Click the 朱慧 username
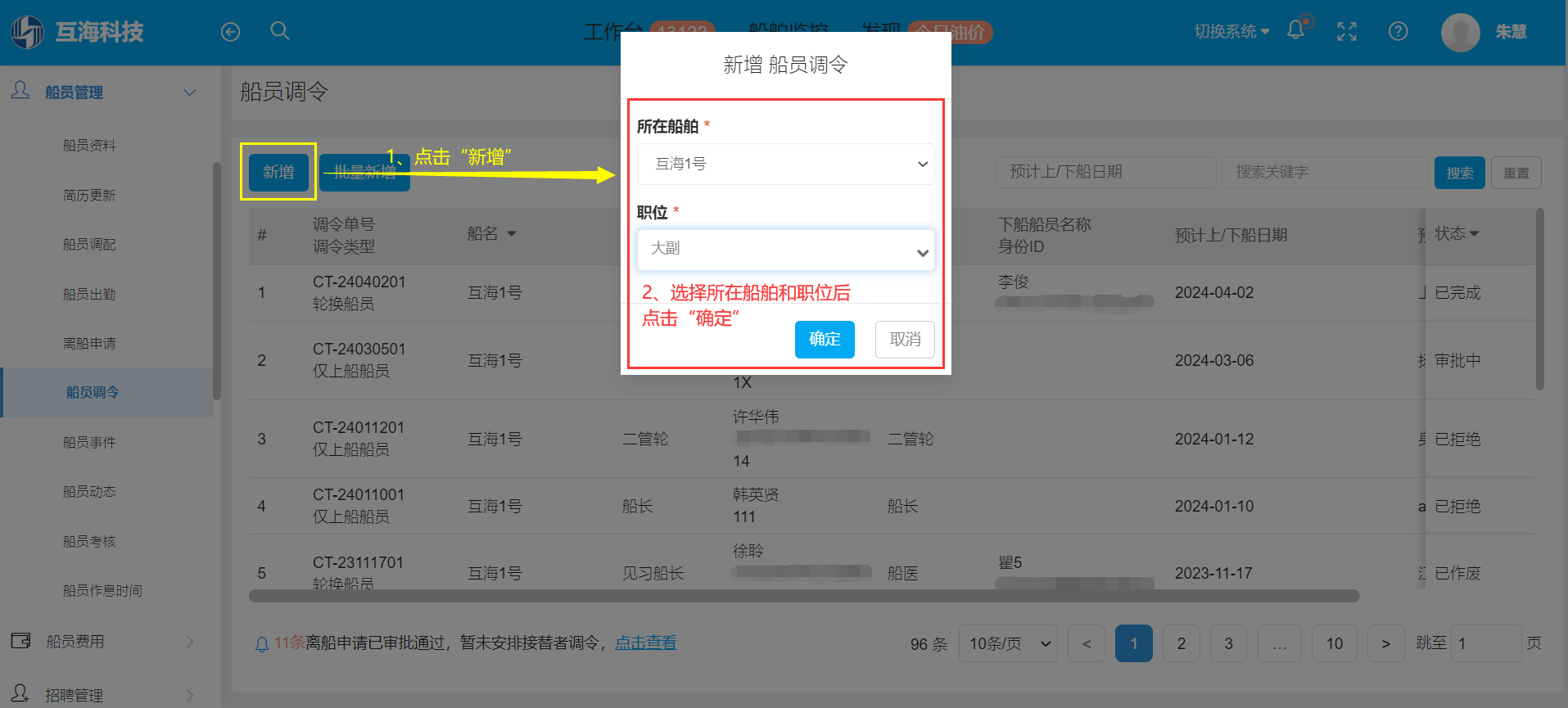Viewport: 1568px width, 708px height. tap(1511, 32)
